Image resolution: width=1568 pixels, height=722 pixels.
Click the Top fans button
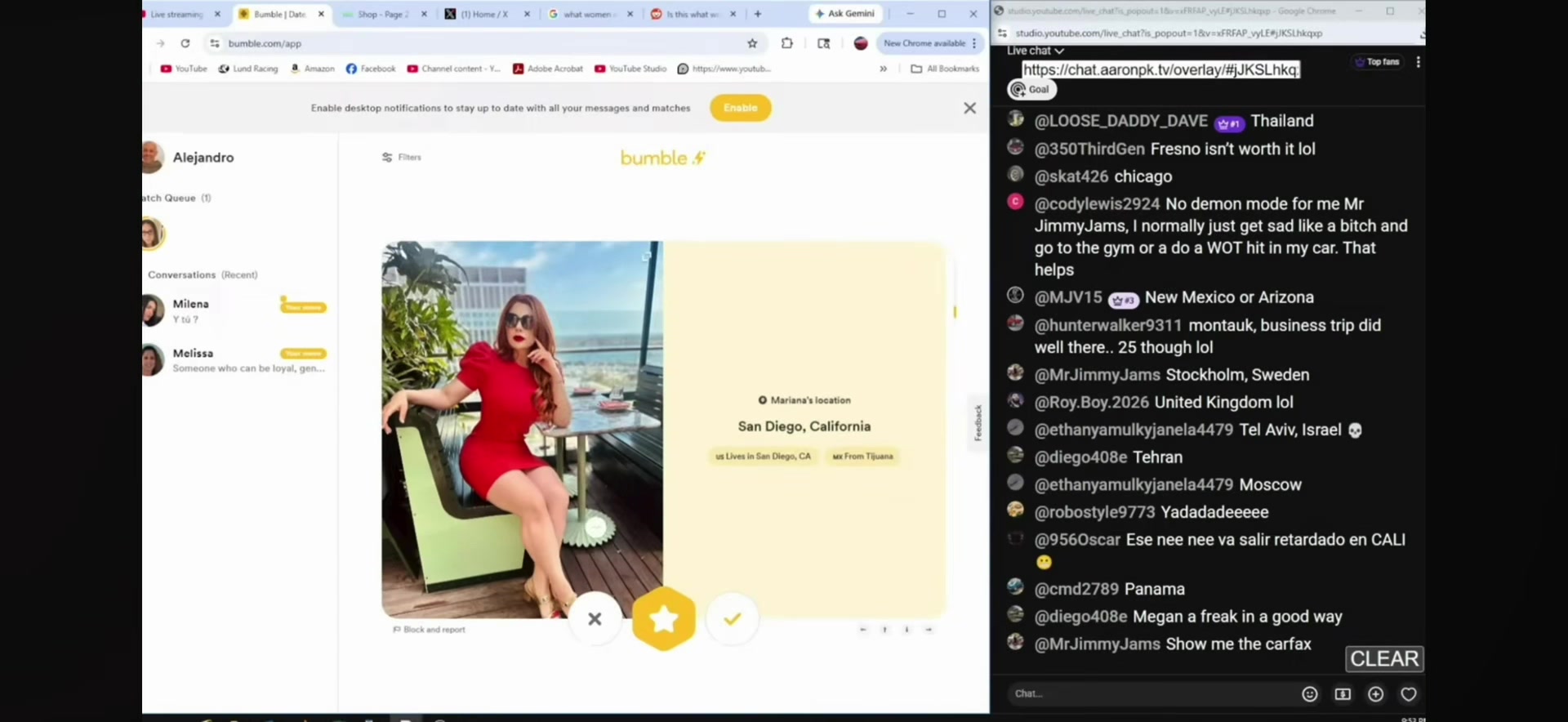click(x=1378, y=62)
